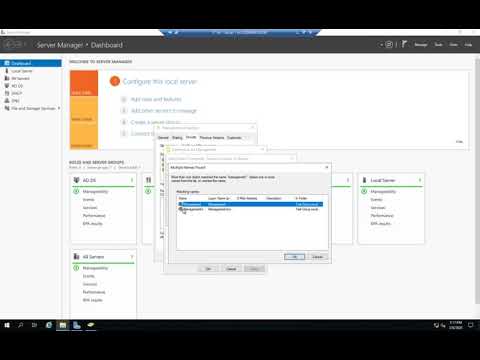Viewport: 480px width, 360px height.
Task: Open the View menu
Action: (x=453, y=45)
